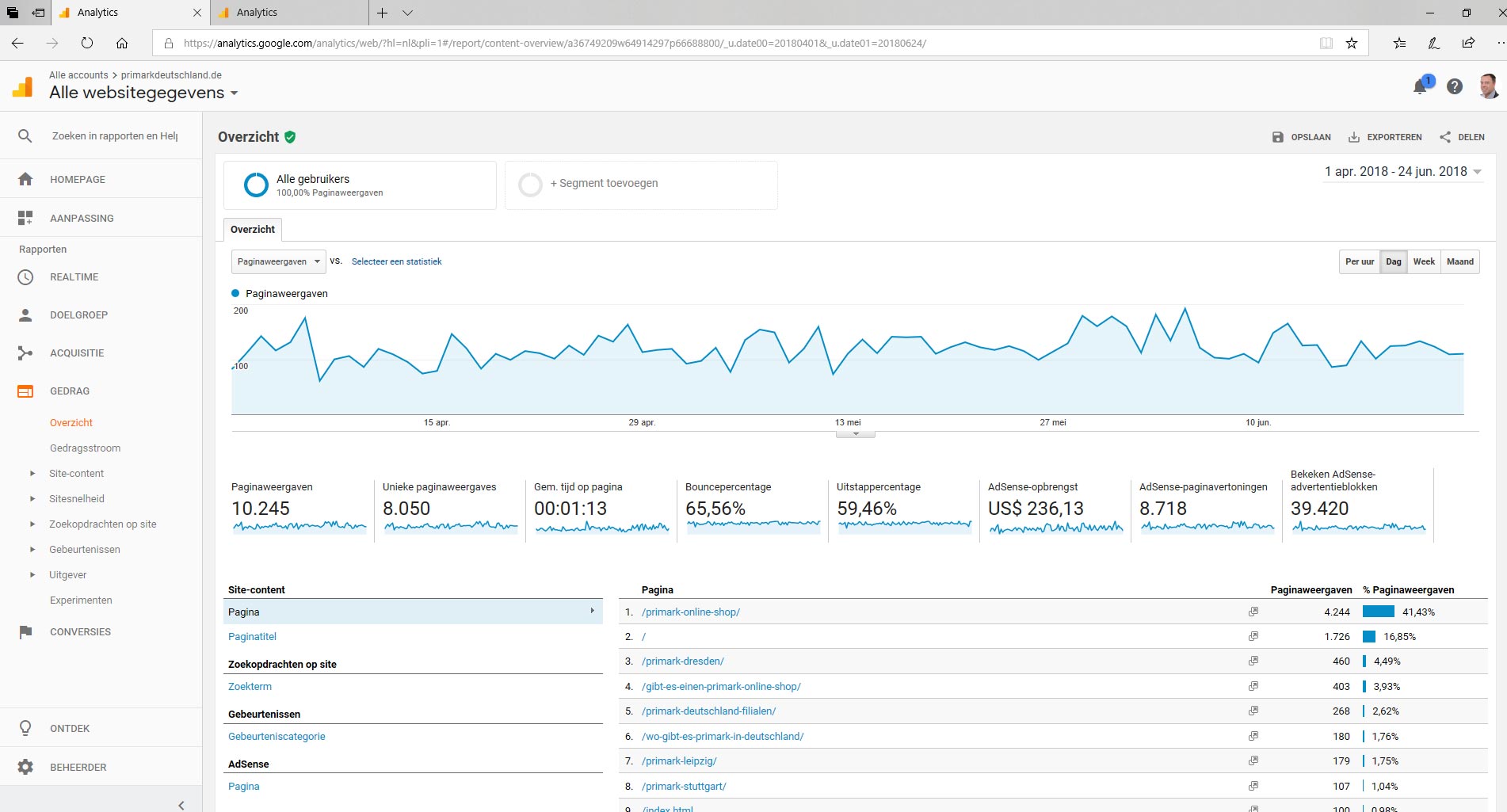Open the help question mark icon
1507x812 pixels.
coord(1455,86)
